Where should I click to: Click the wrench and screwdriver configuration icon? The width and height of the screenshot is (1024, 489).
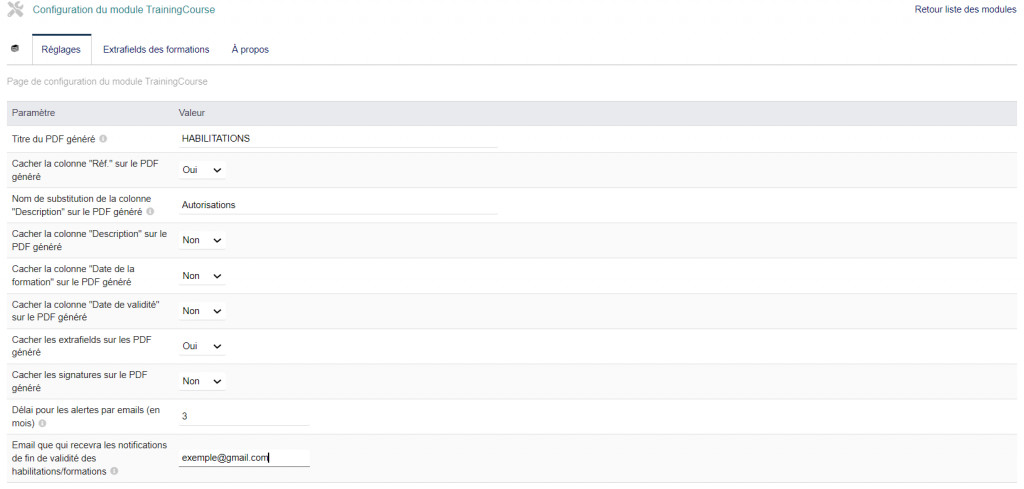[15, 10]
